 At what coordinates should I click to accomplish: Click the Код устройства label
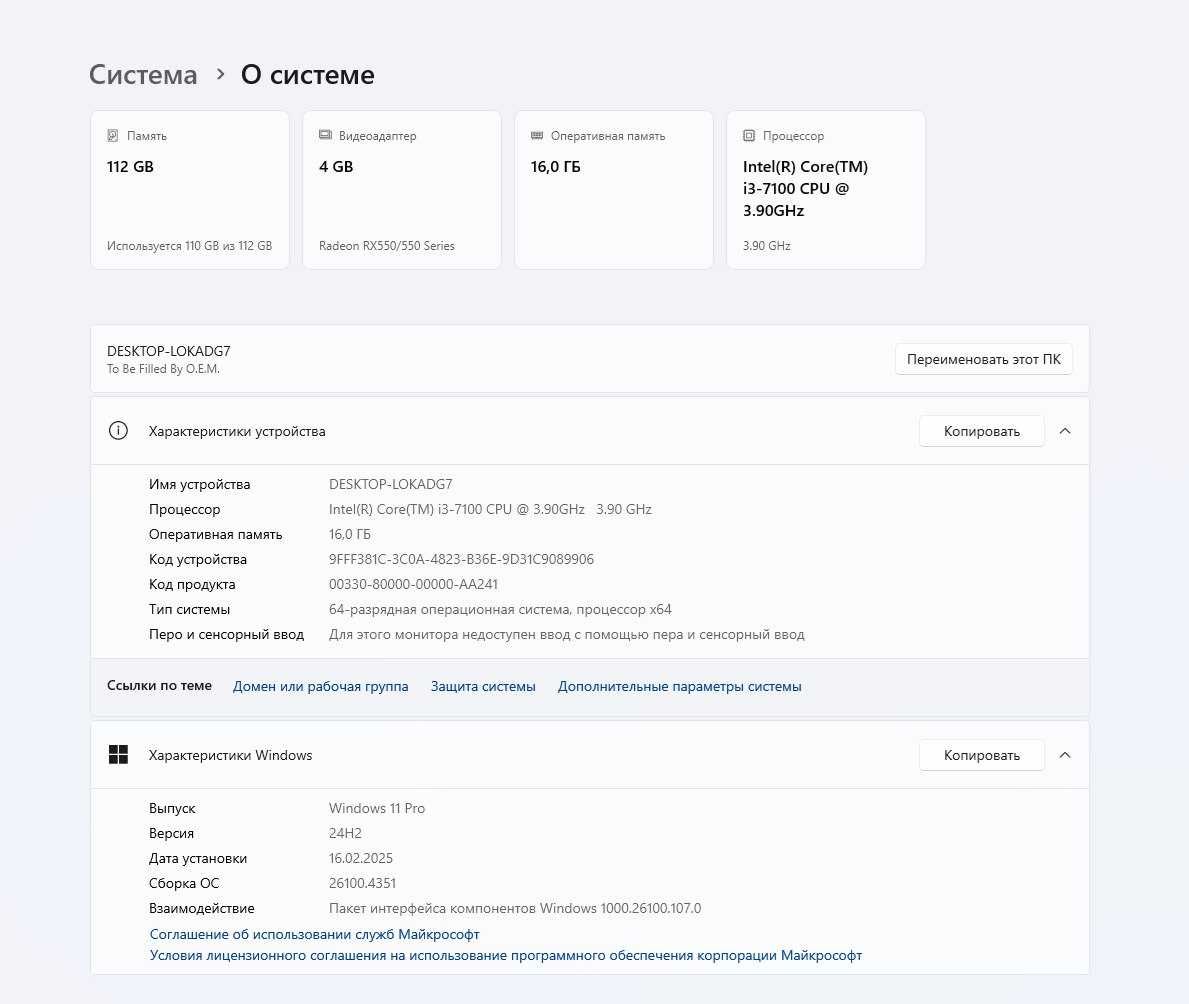point(198,560)
